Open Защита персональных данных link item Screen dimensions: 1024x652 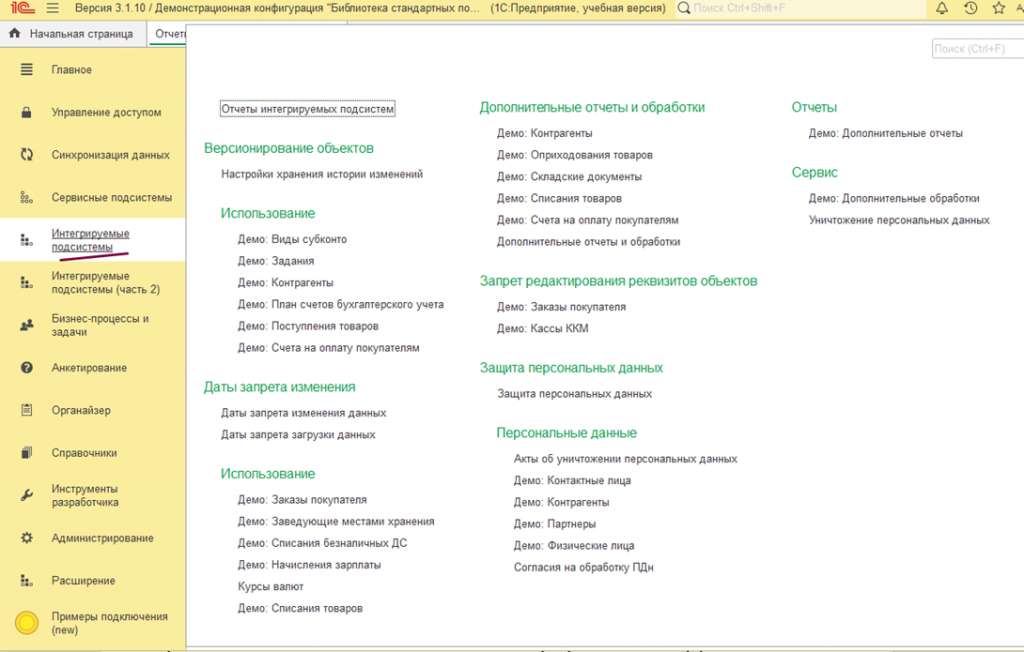coord(574,394)
